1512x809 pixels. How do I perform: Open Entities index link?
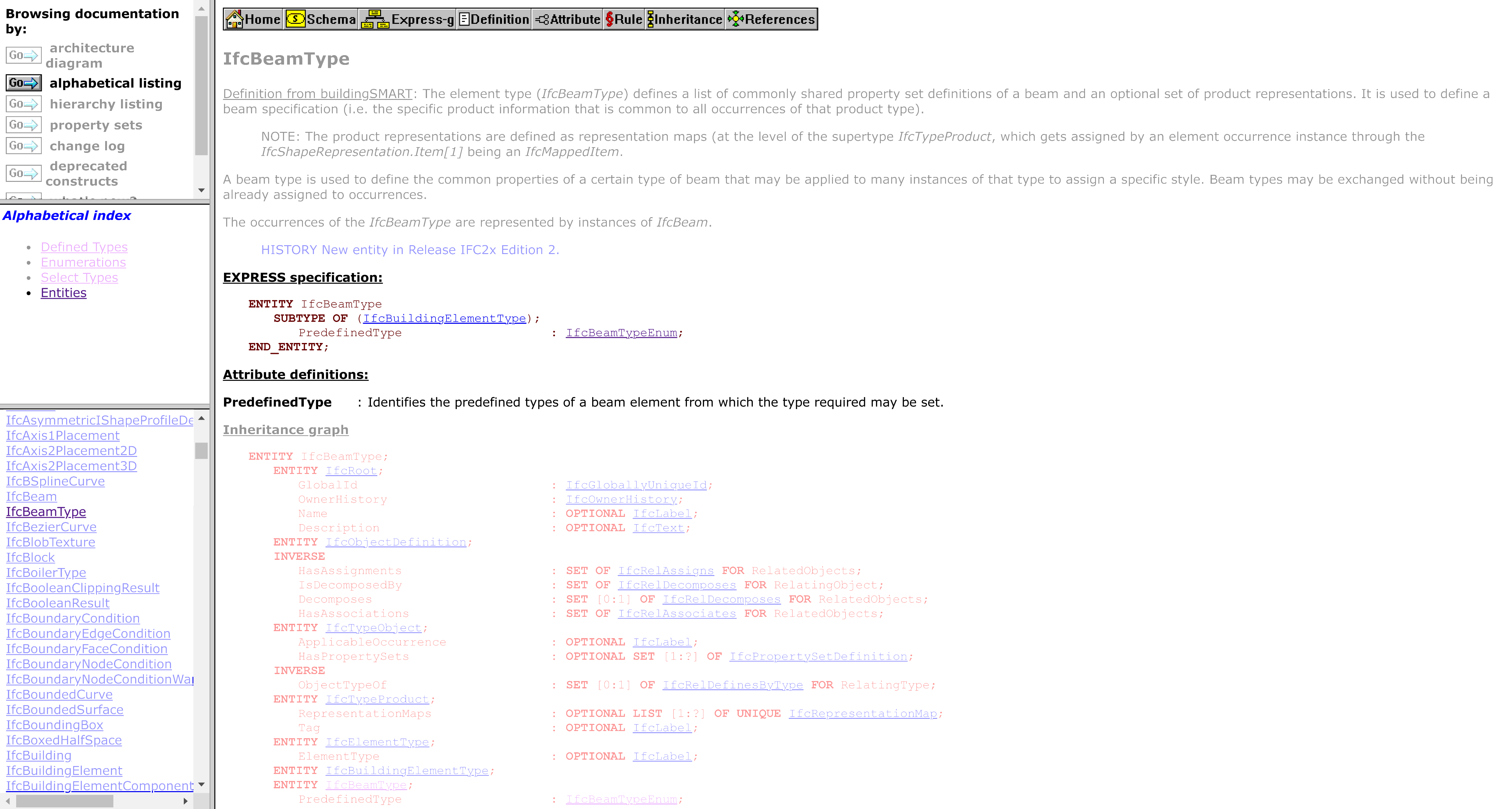pyautogui.click(x=63, y=293)
